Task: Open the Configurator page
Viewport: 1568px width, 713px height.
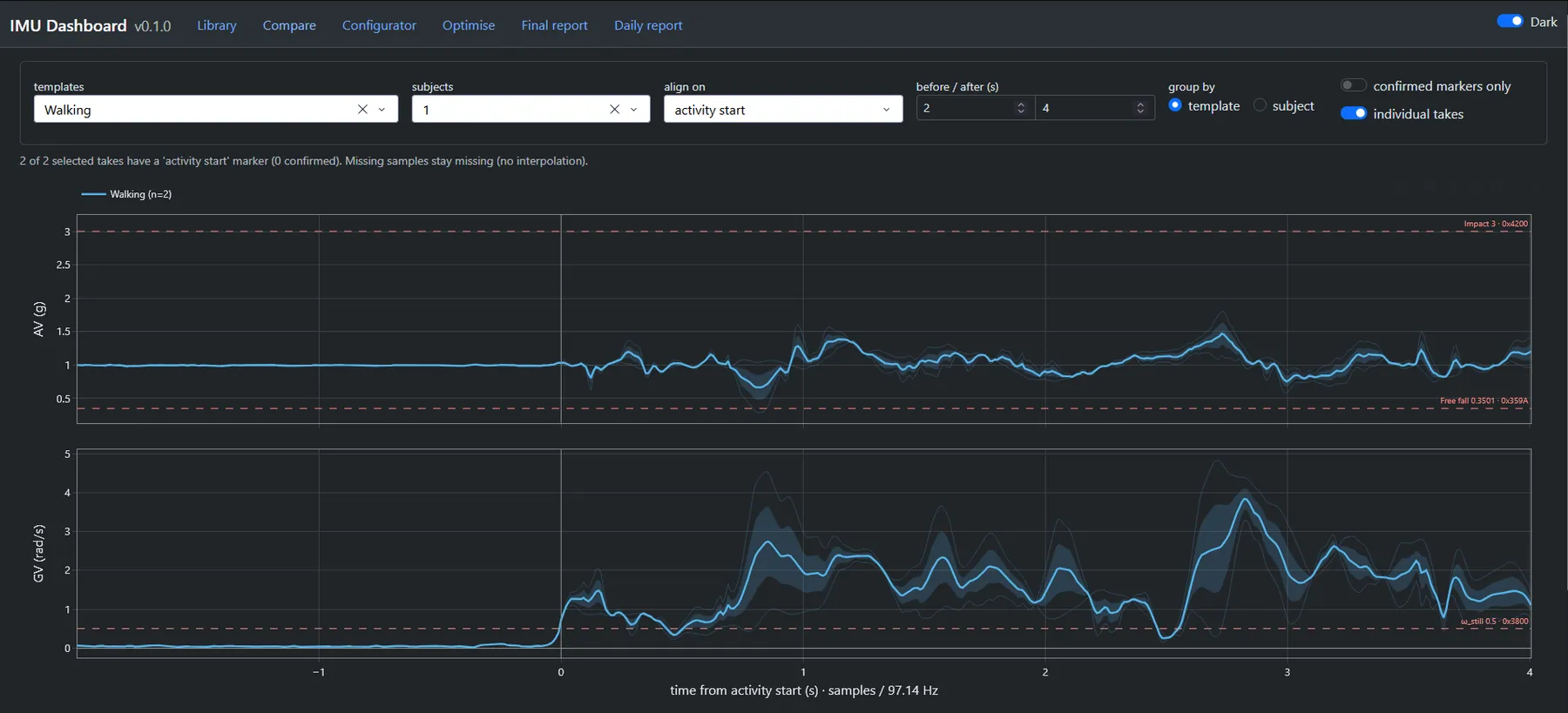Action: click(x=379, y=25)
